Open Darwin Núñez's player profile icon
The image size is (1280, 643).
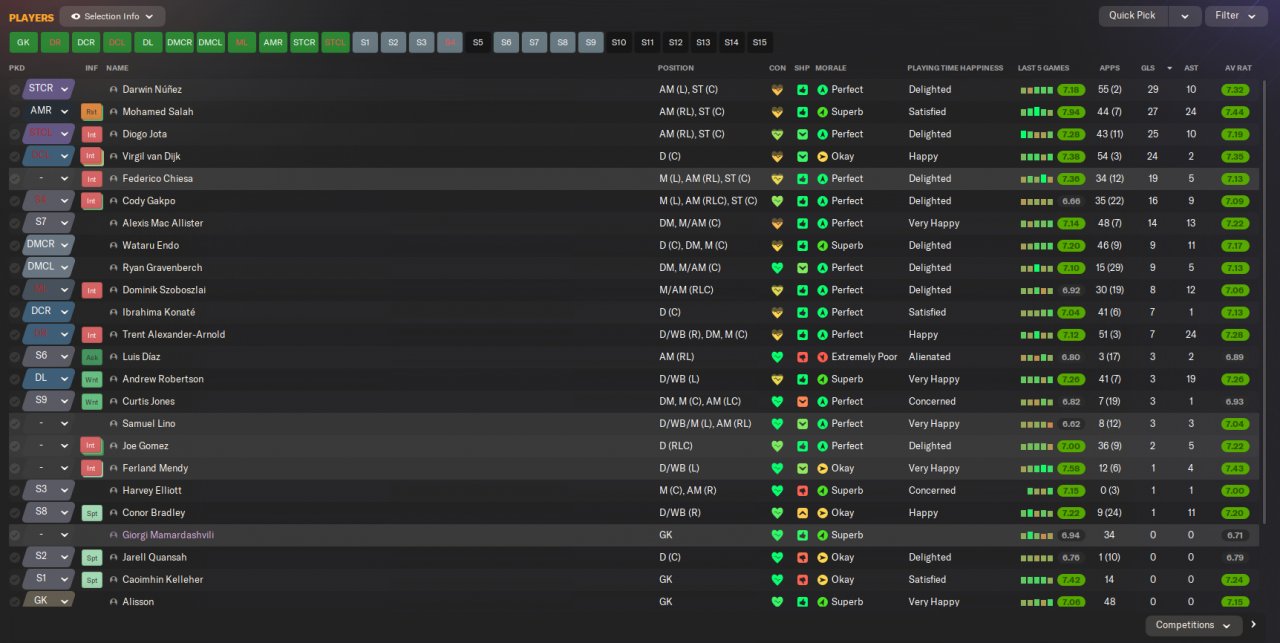(x=114, y=90)
